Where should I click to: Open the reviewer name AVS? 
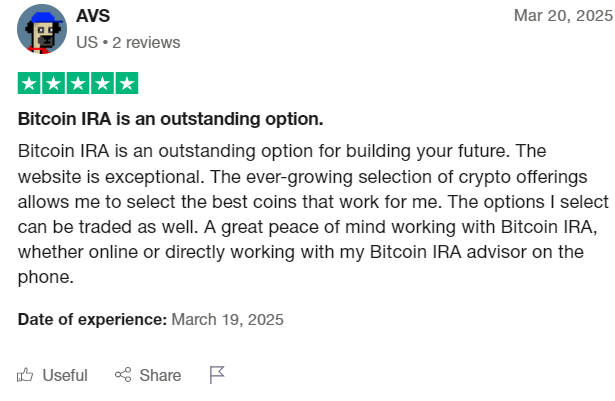click(93, 16)
